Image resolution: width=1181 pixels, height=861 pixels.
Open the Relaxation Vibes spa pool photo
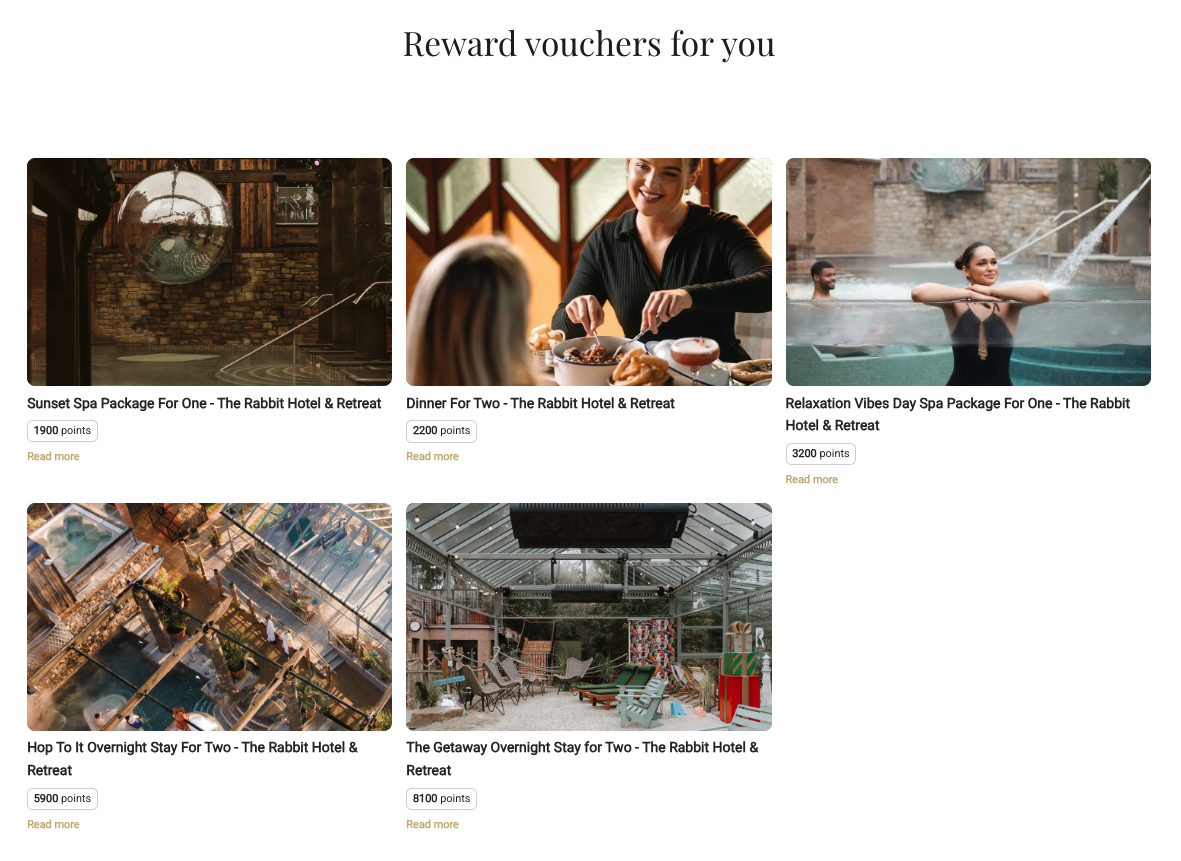click(x=968, y=272)
